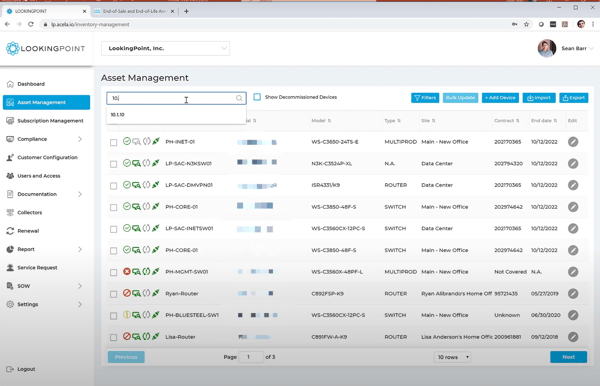Viewport: 600px width, 386px height.
Task: Click the Previous page button
Action: coord(126,357)
